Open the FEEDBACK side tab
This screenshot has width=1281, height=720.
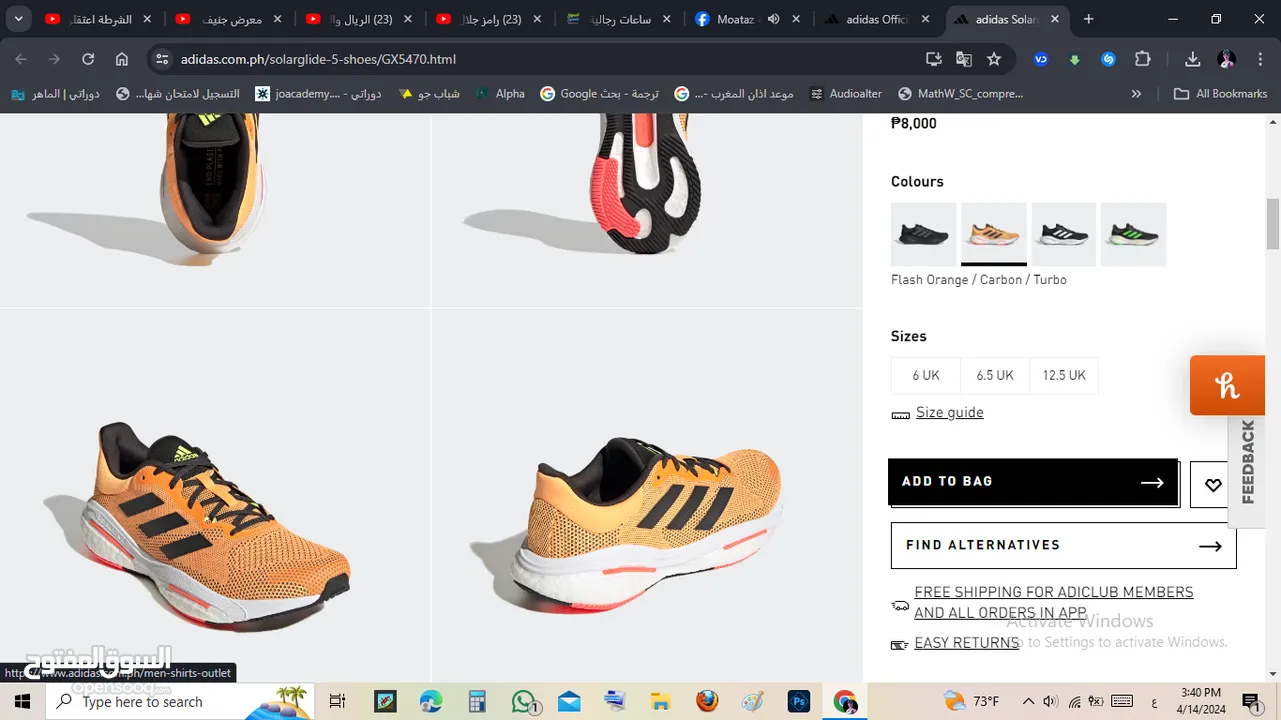(x=1247, y=462)
